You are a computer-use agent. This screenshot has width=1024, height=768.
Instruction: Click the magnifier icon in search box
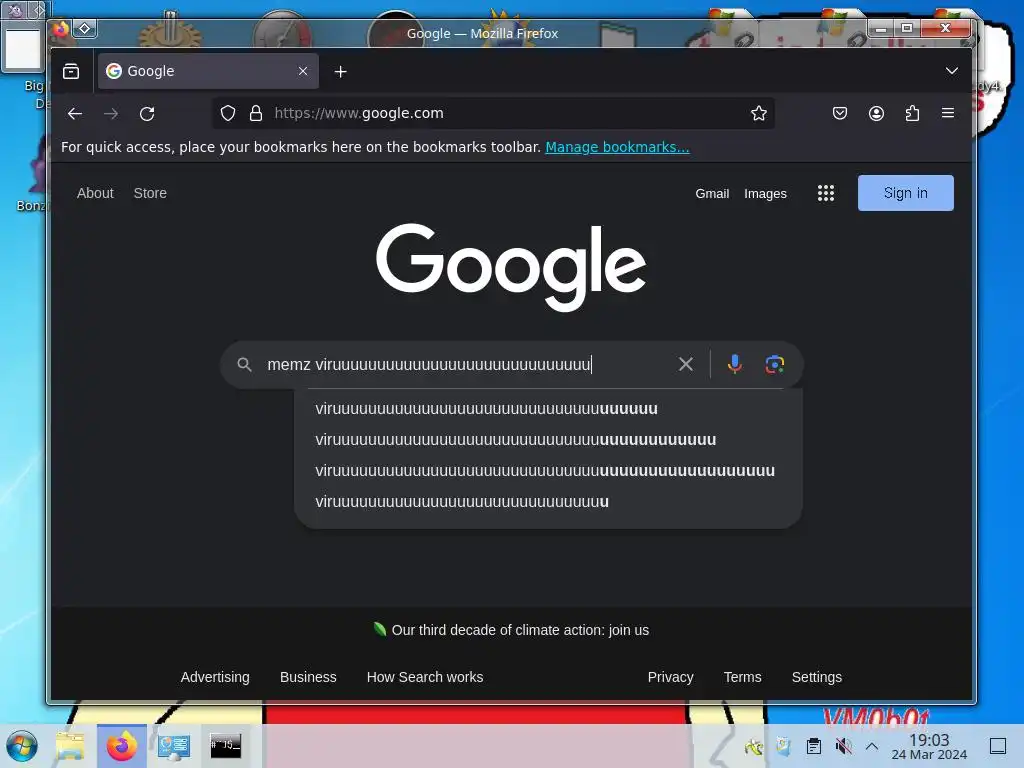pyautogui.click(x=244, y=364)
